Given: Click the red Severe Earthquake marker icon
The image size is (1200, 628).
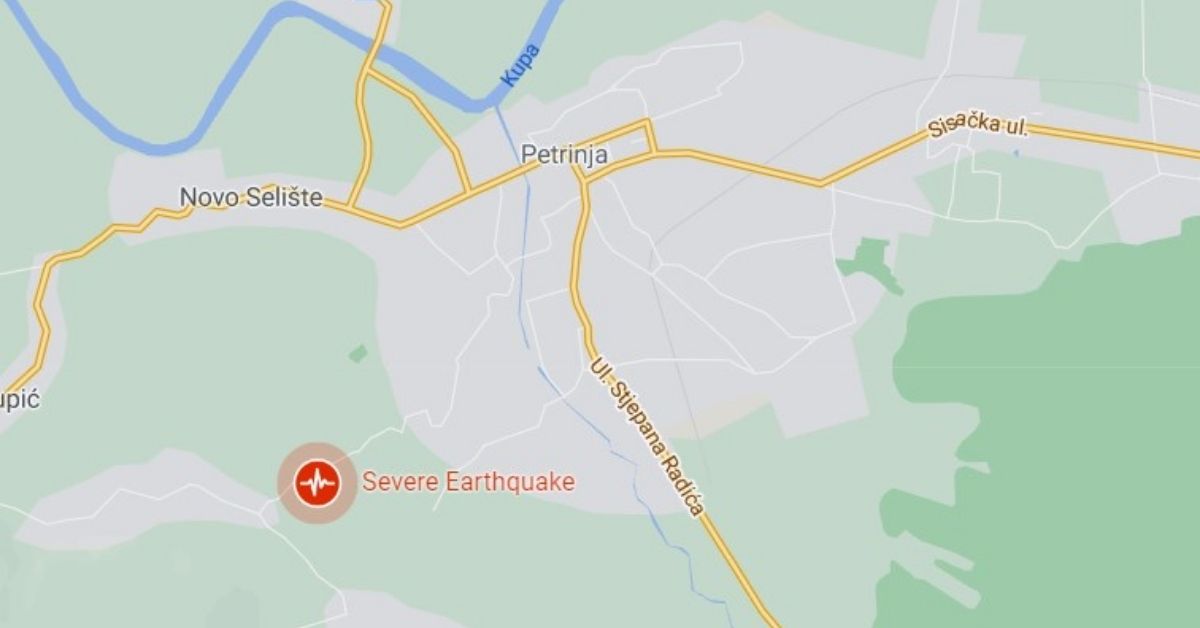Looking at the screenshot, I should 318,483.
